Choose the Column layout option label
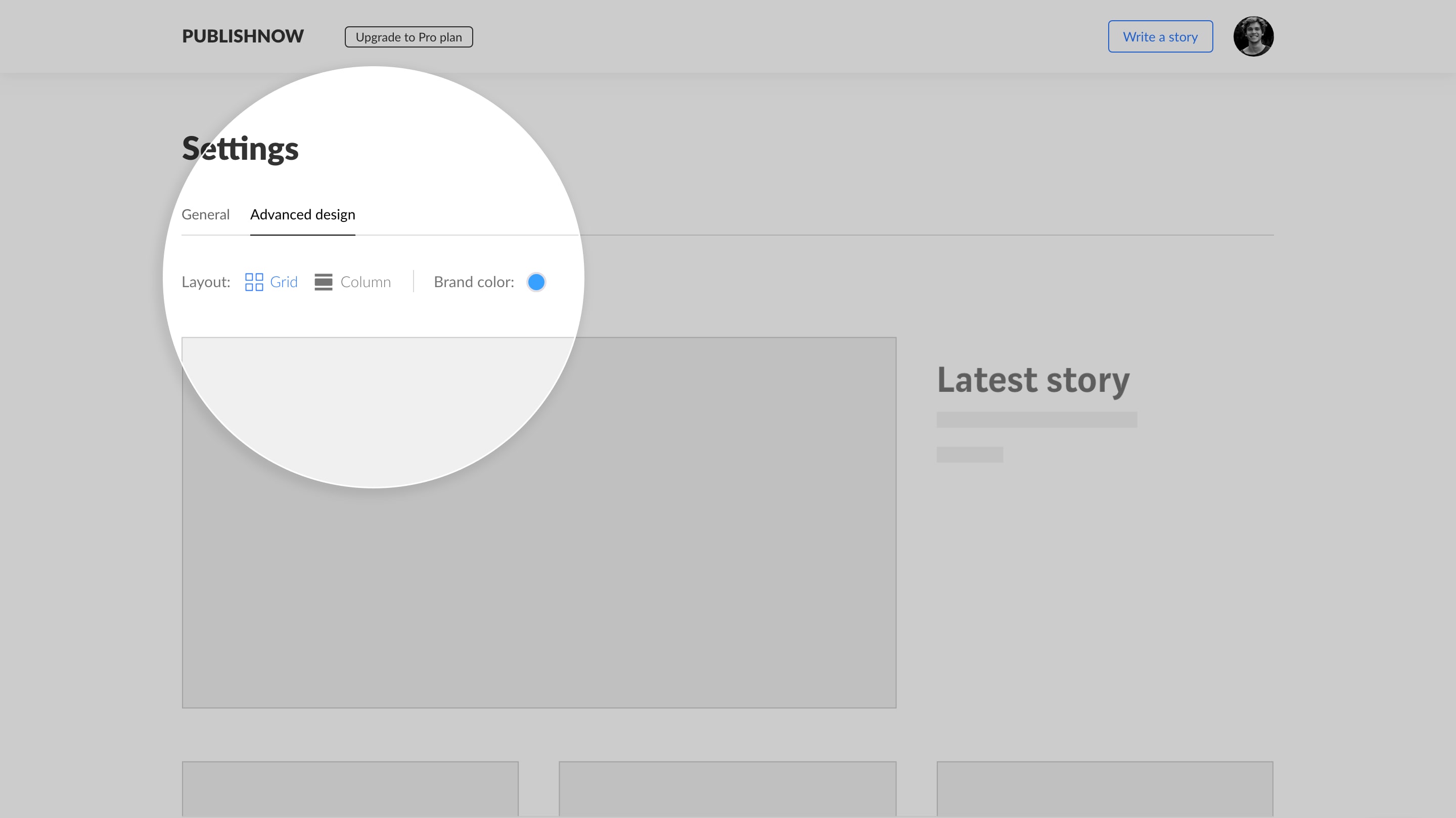This screenshot has width=1456, height=818. [x=366, y=282]
